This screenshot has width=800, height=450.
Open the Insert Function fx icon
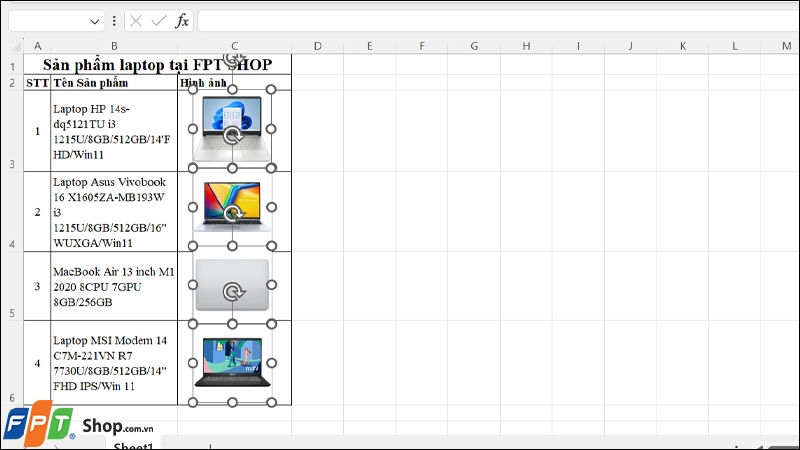click(182, 21)
